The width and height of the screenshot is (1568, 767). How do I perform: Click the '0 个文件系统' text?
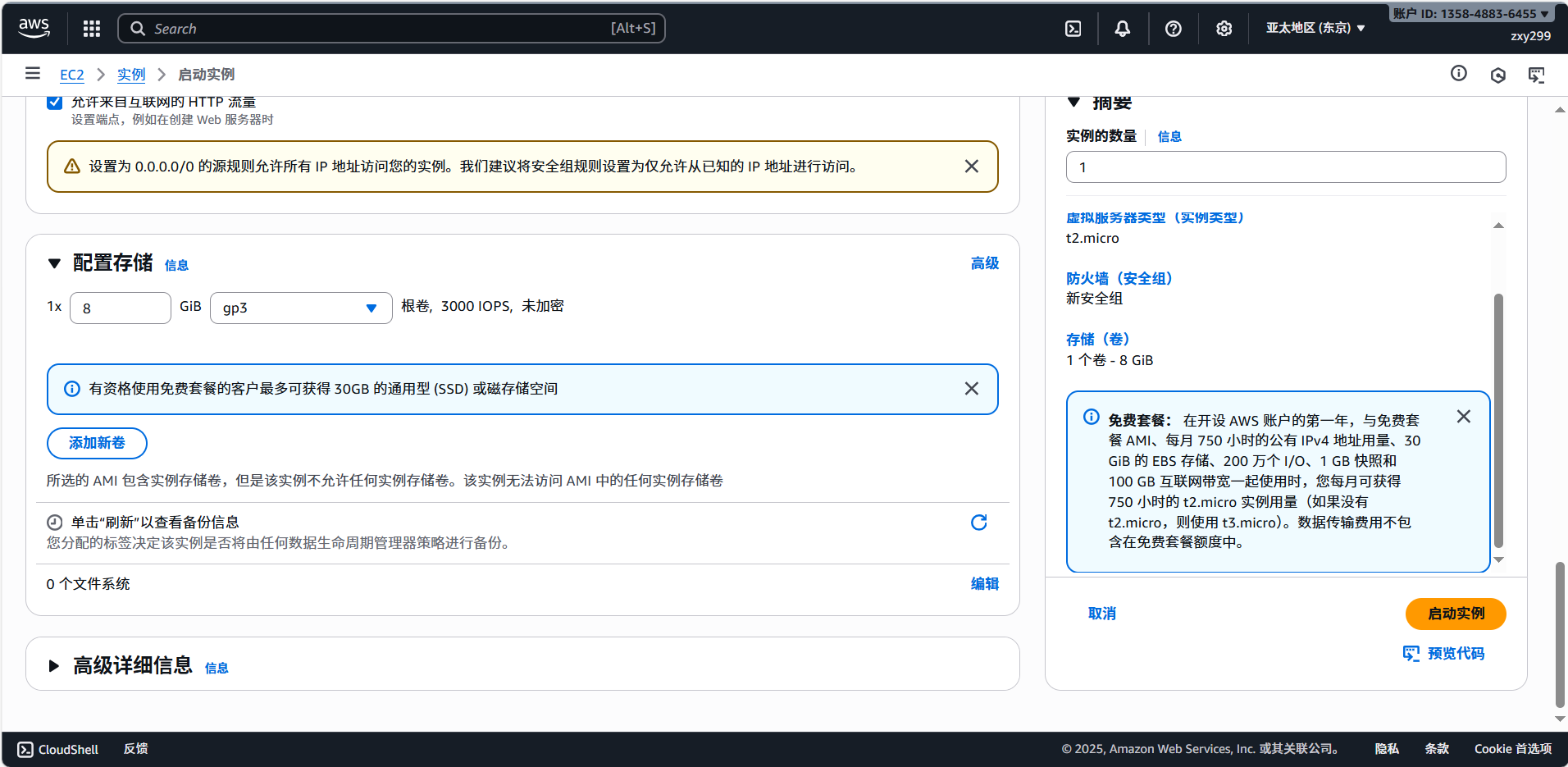coord(88,584)
